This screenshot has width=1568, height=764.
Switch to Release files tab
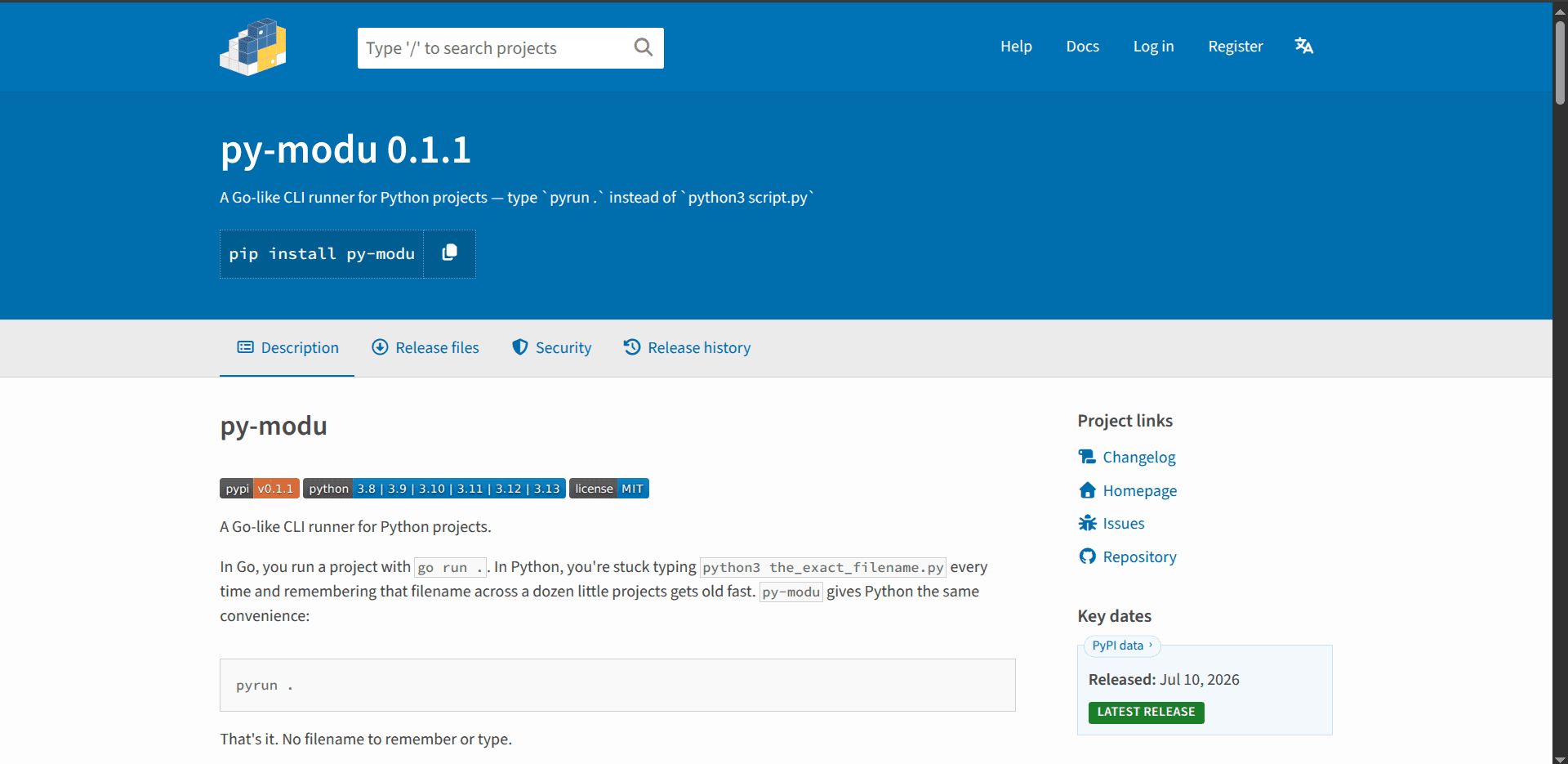tap(425, 348)
